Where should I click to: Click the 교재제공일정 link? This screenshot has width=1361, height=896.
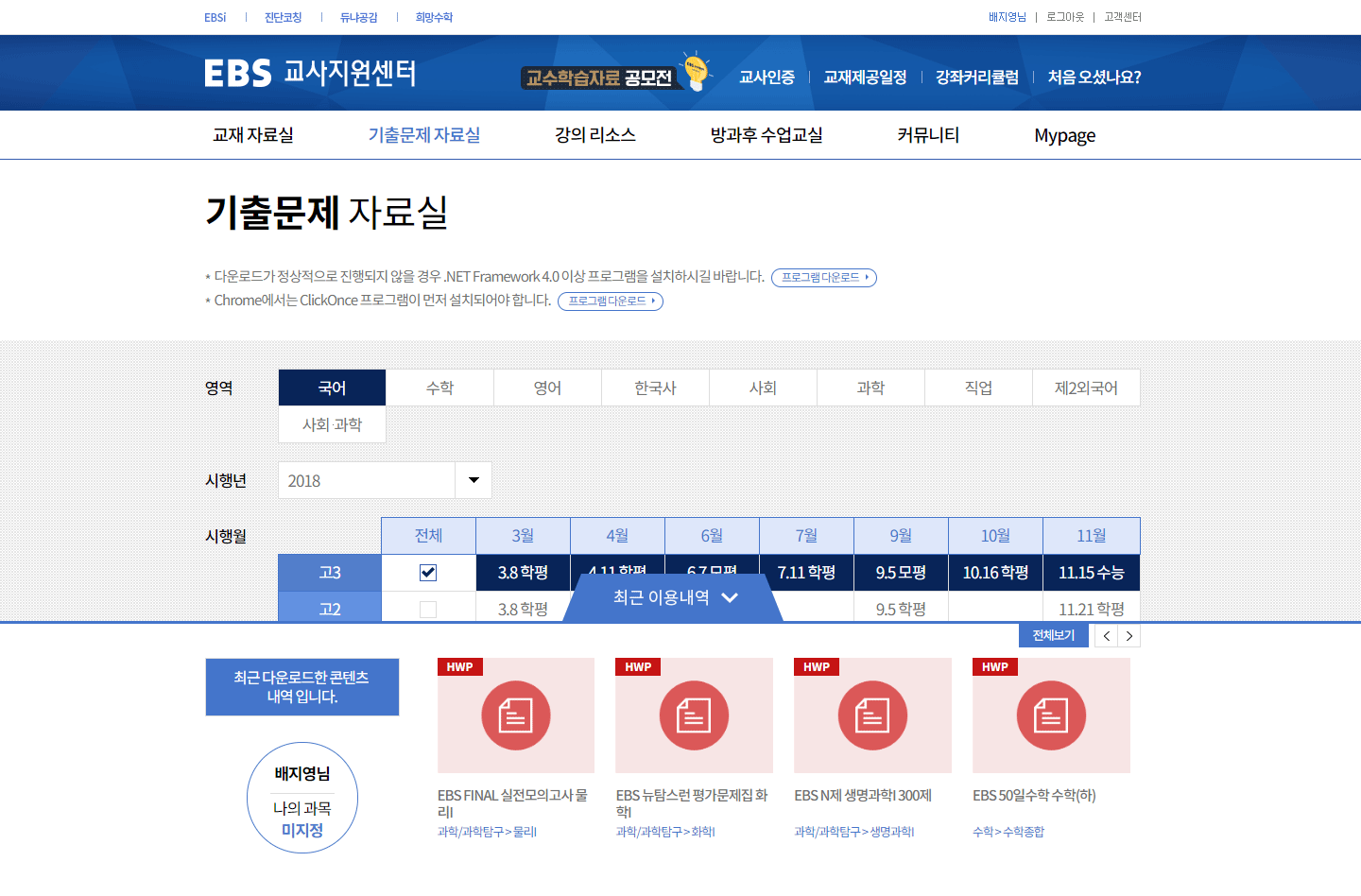[865, 78]
